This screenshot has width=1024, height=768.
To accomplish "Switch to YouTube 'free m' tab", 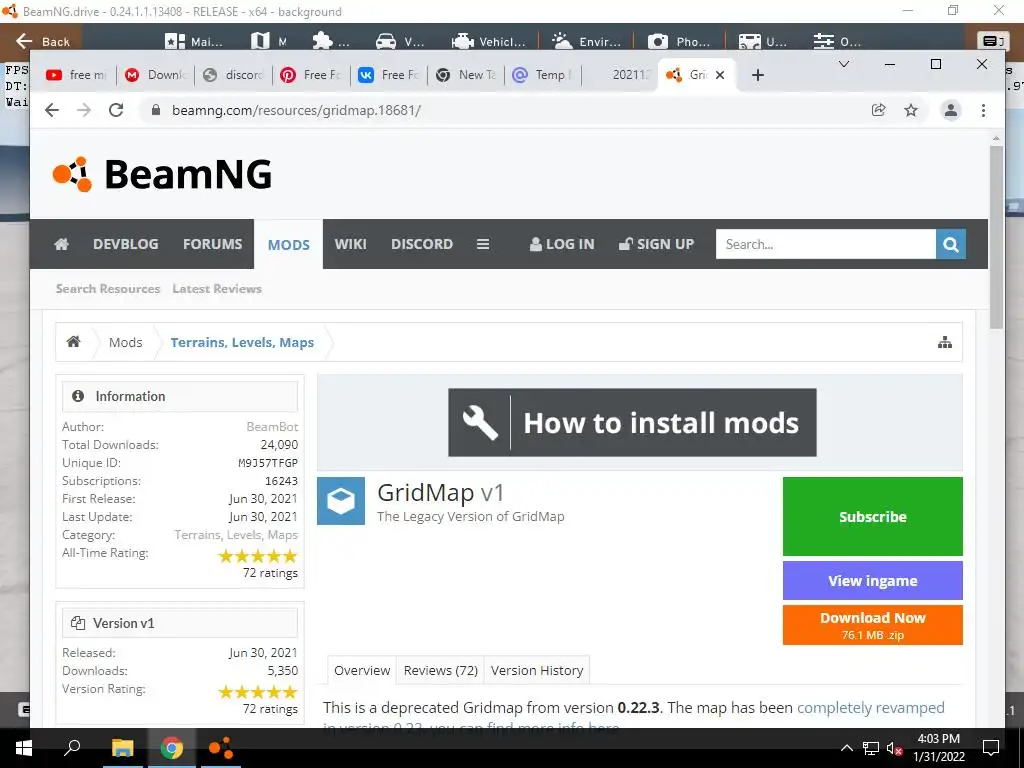I will coord(77,75).
